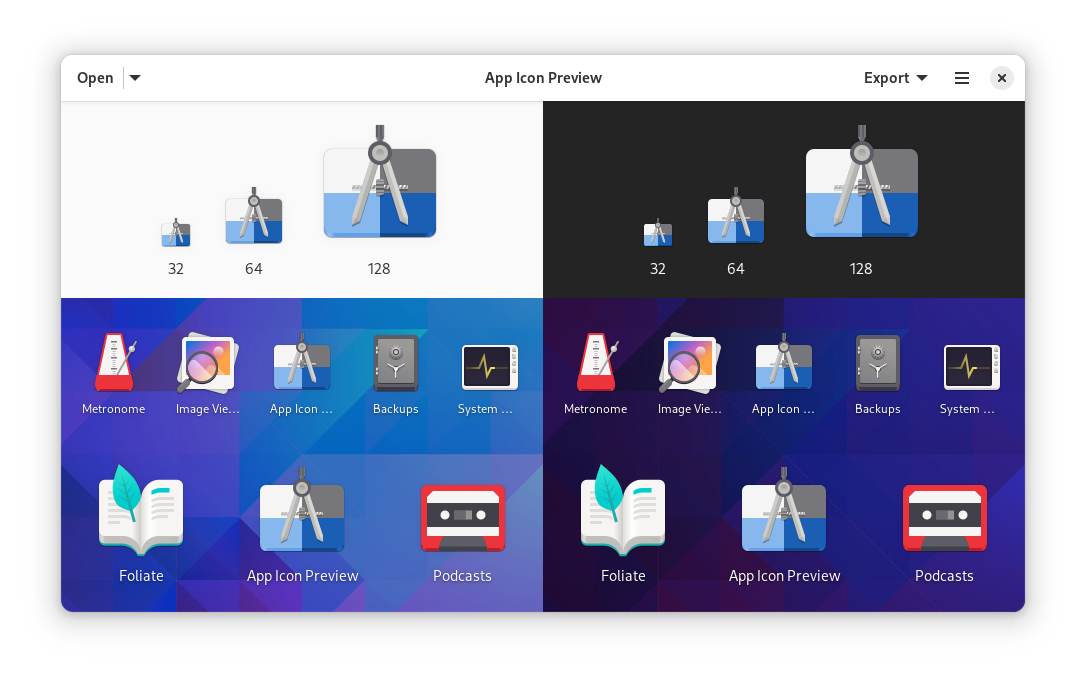Click the 'App Icon Preview' window title
The height and width of the screenshot is (679, 1086).
pos(543,78)
